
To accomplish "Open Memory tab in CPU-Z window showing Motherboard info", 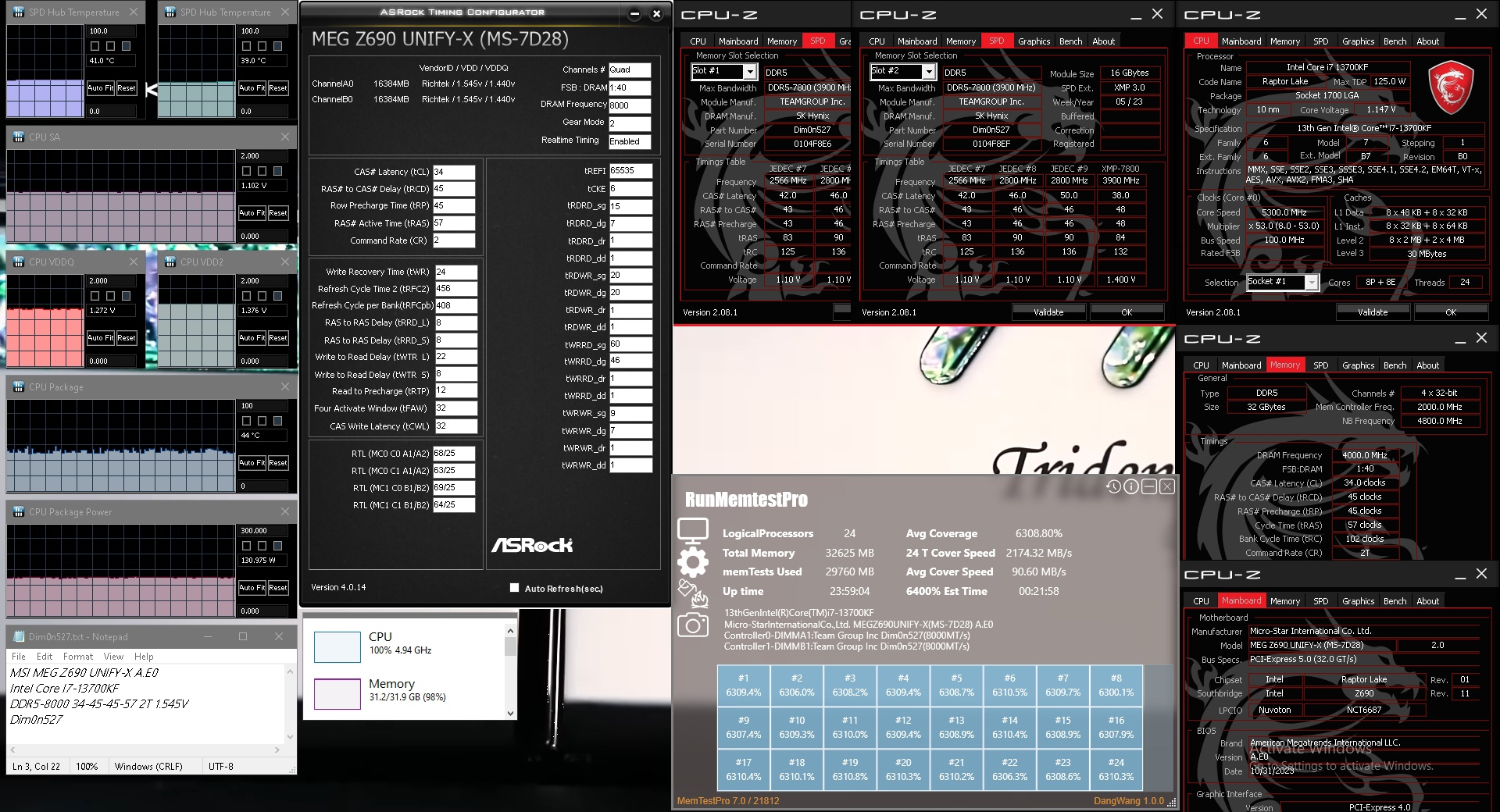I will 1285,601.
